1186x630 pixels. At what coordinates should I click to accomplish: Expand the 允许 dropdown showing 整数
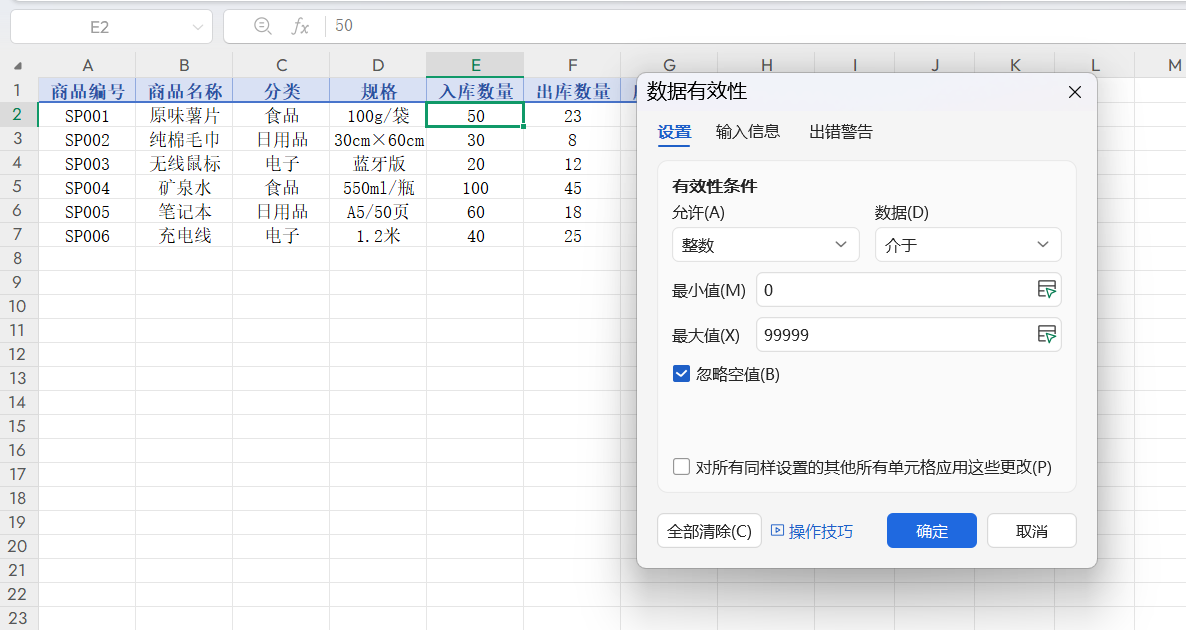pos(765,245)
